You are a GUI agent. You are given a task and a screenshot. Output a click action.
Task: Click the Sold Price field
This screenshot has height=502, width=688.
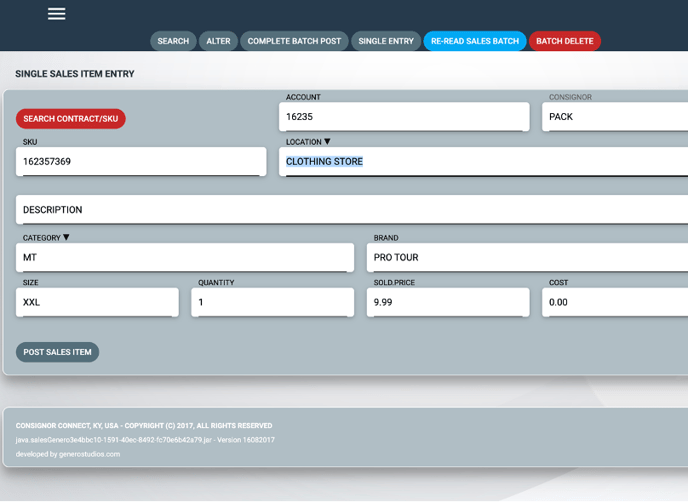[x=447, y=302]
